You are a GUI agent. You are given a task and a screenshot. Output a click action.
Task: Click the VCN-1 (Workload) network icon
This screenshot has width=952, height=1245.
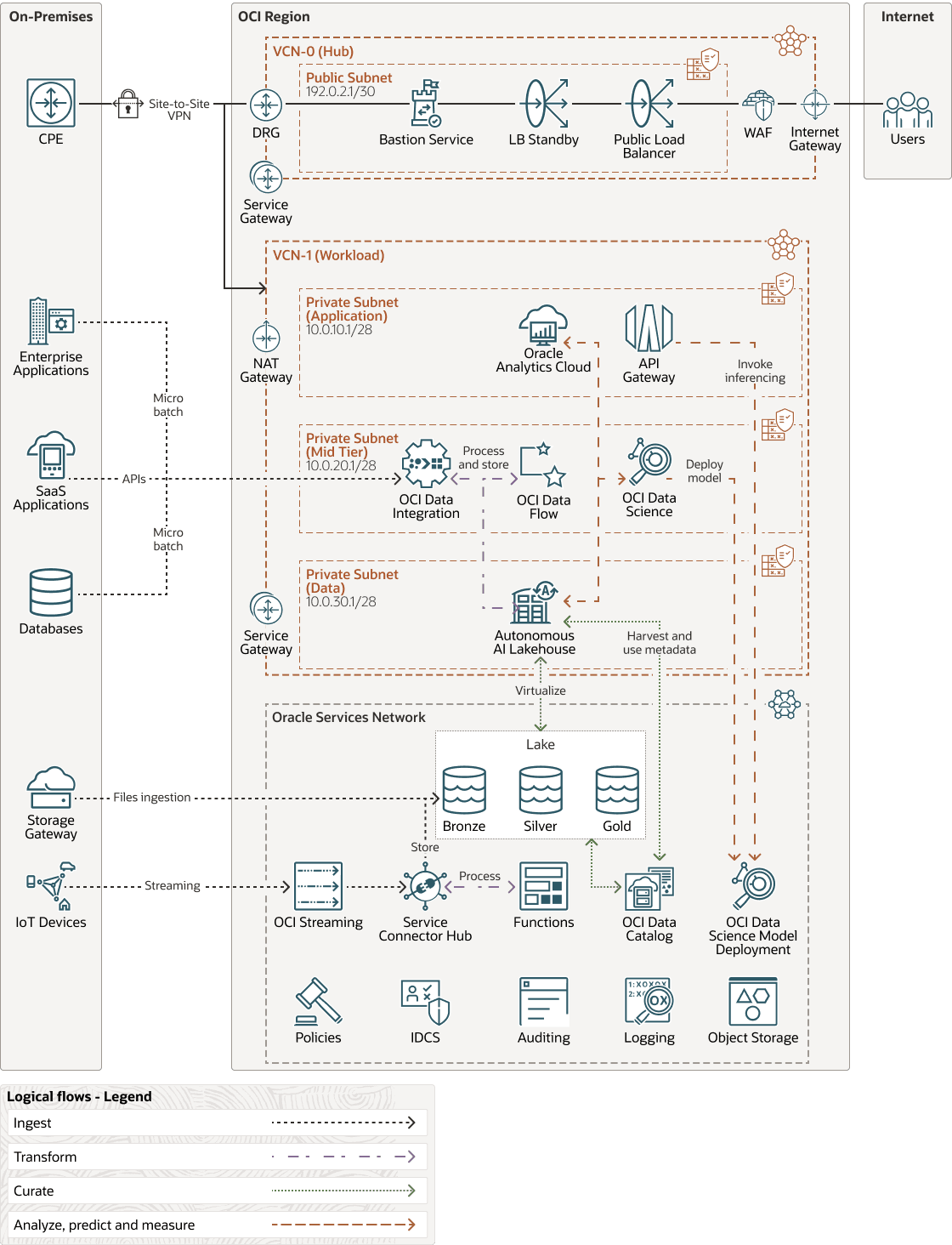coord(784,244)
